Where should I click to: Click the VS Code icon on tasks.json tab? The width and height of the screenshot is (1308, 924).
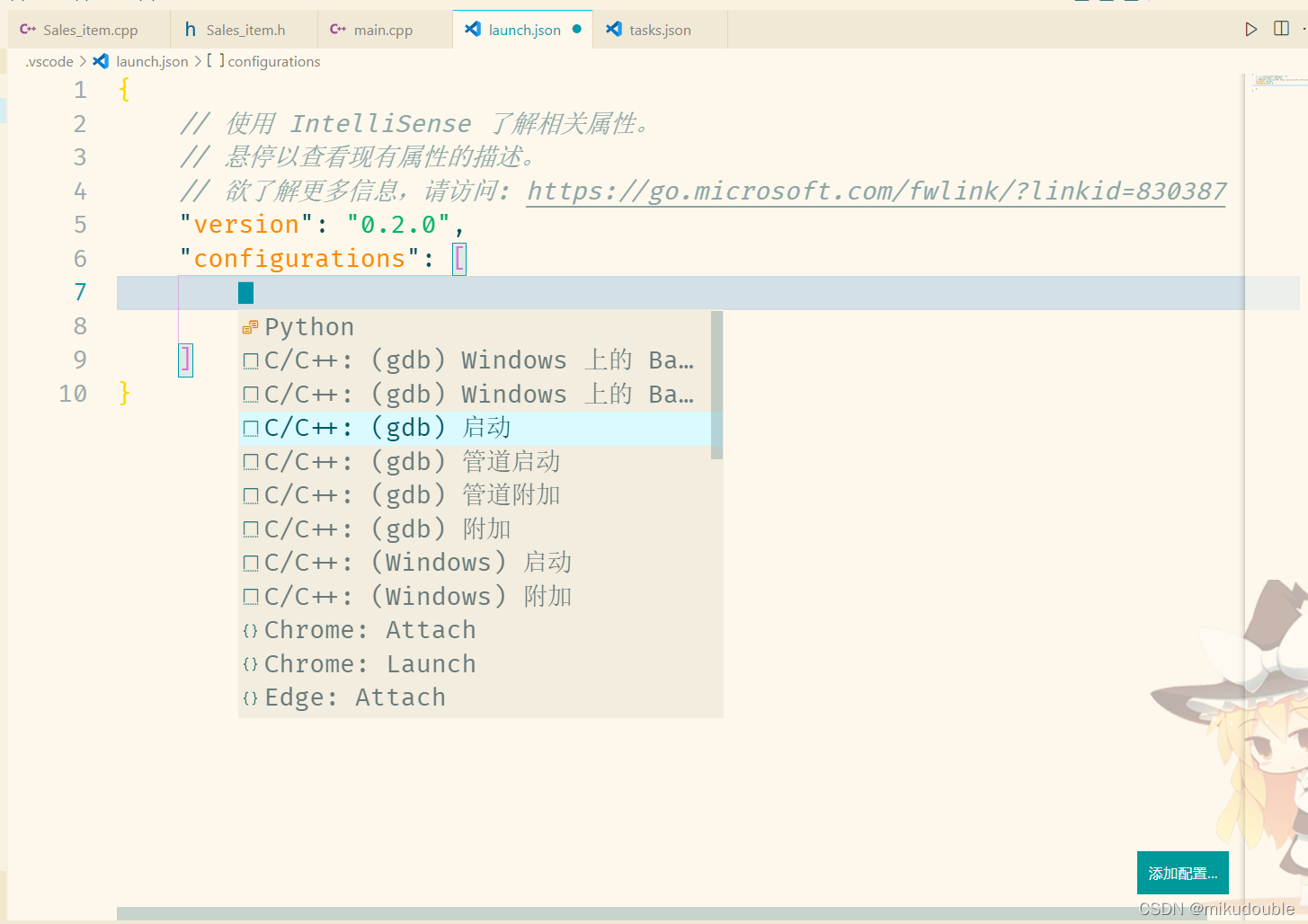pos(614,30)
